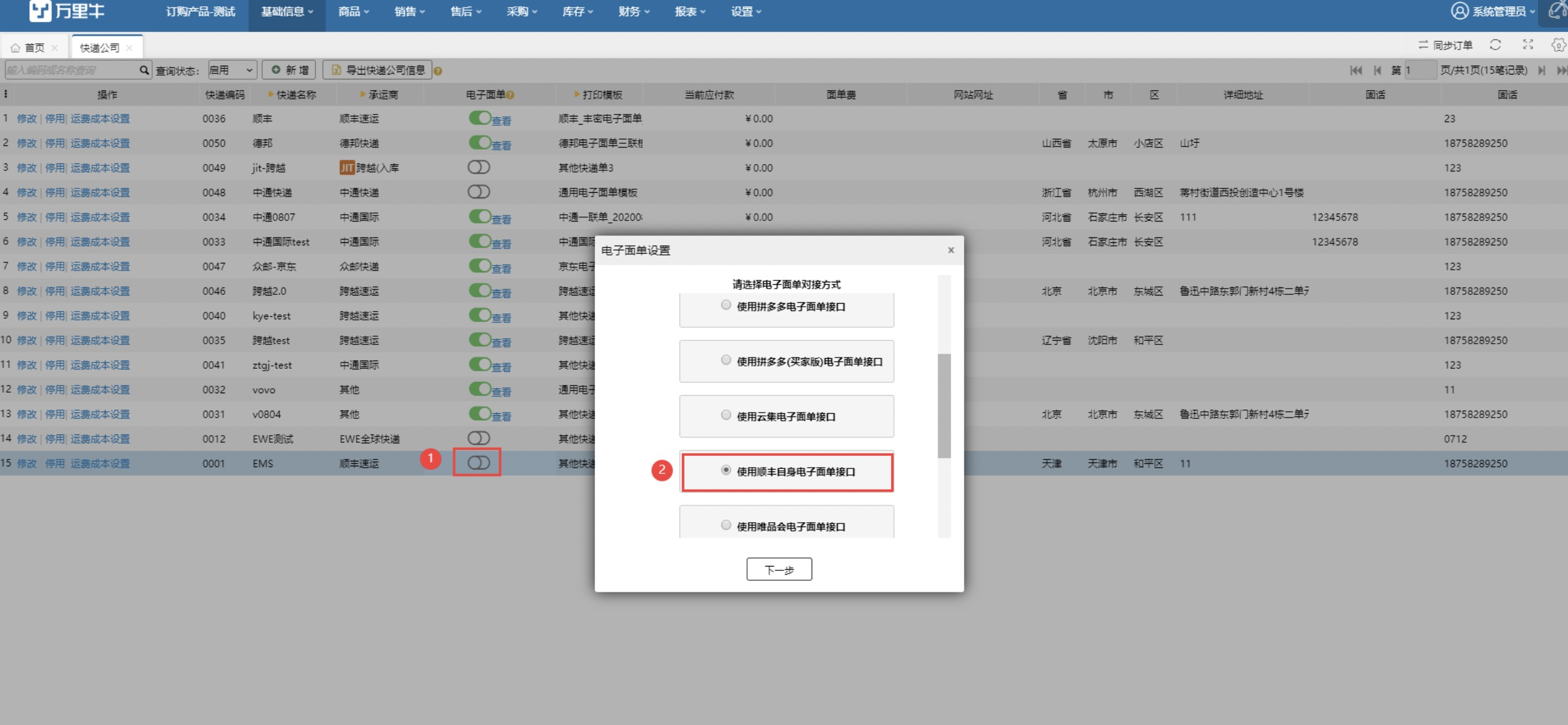Expand the 财务 menu

click(634, 11)
